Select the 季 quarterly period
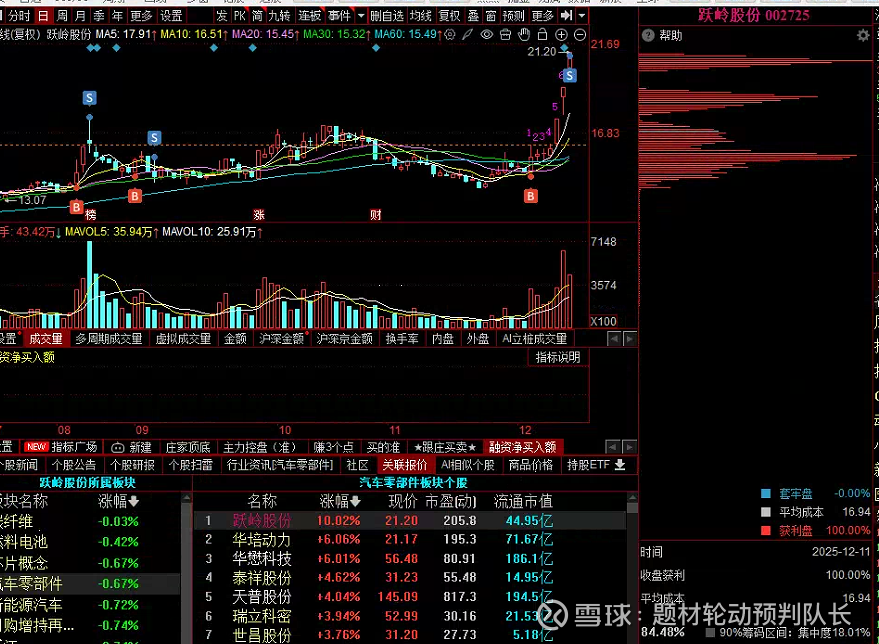 pyautogui.click(x=99, y=16)
